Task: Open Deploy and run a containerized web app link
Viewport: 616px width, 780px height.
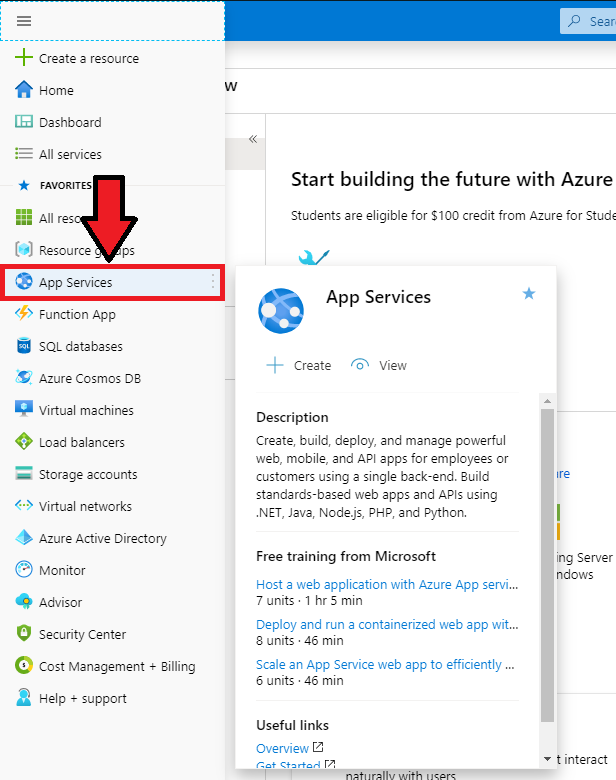Action: pyautogui.click(x=387, y=624)
